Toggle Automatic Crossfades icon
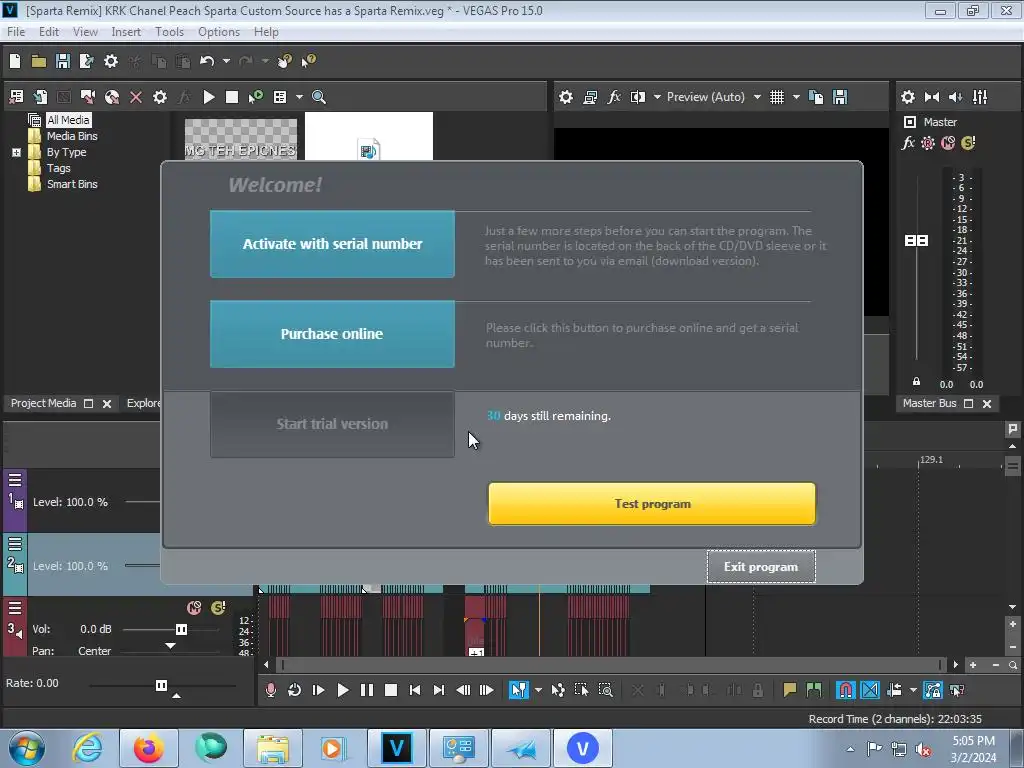 [x=870, y=690]
